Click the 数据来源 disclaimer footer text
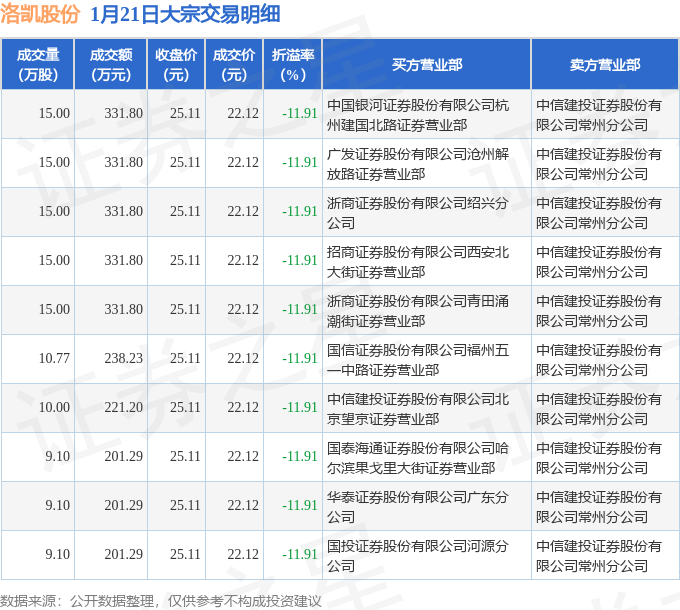 pos(161,600)
